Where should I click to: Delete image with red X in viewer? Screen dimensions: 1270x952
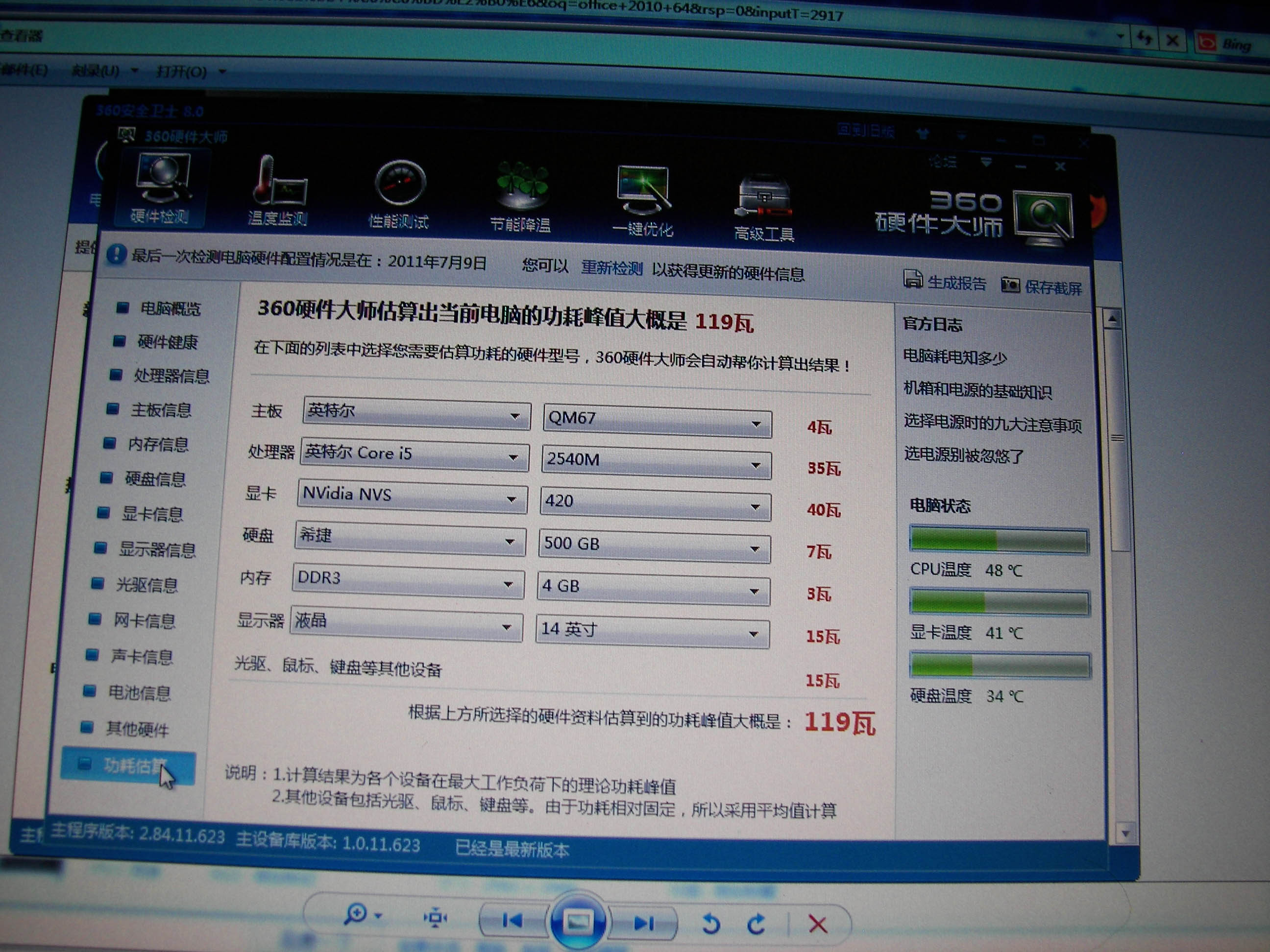tap(818, 925)
